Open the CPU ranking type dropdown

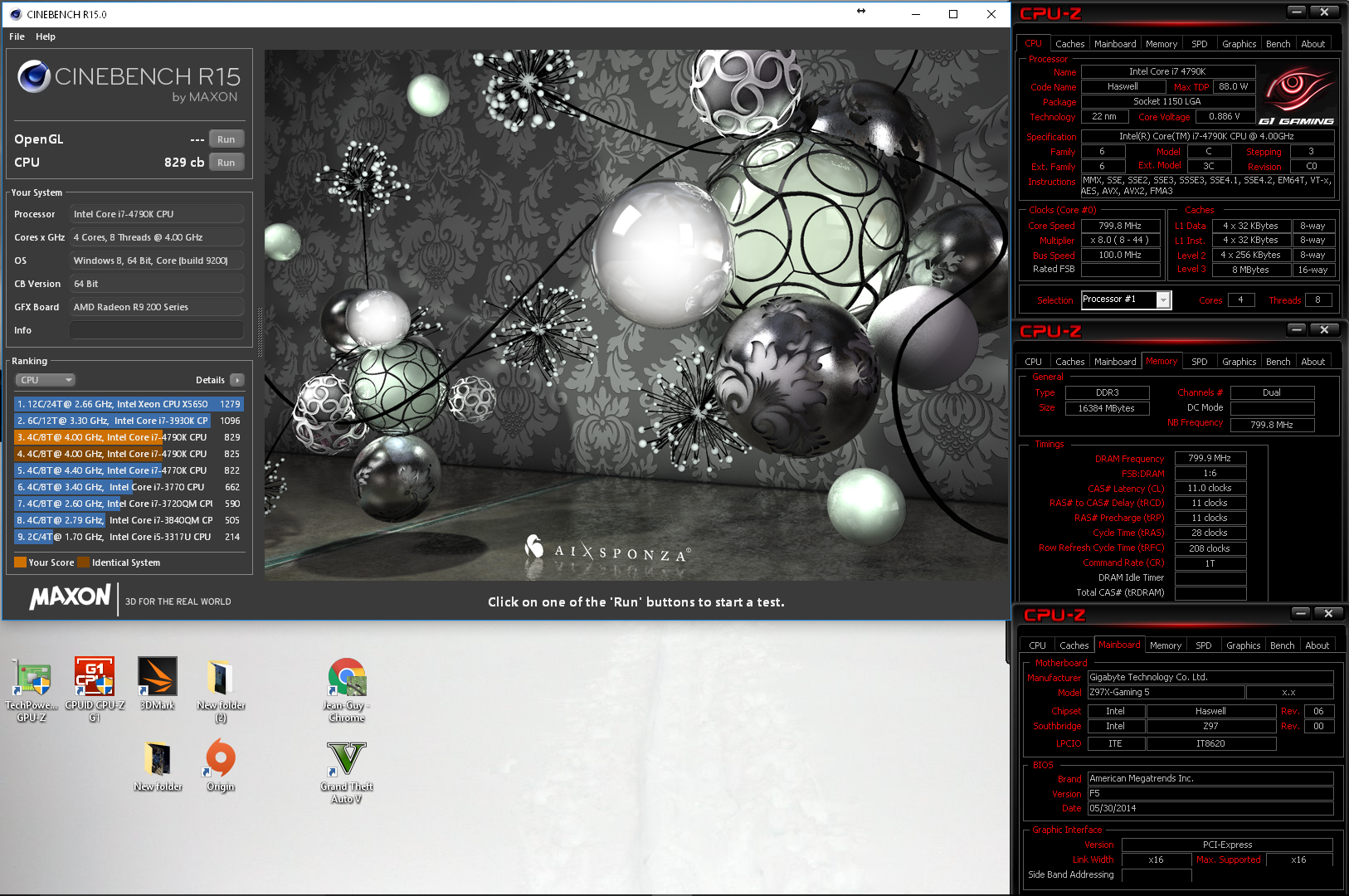coord(46,380)
